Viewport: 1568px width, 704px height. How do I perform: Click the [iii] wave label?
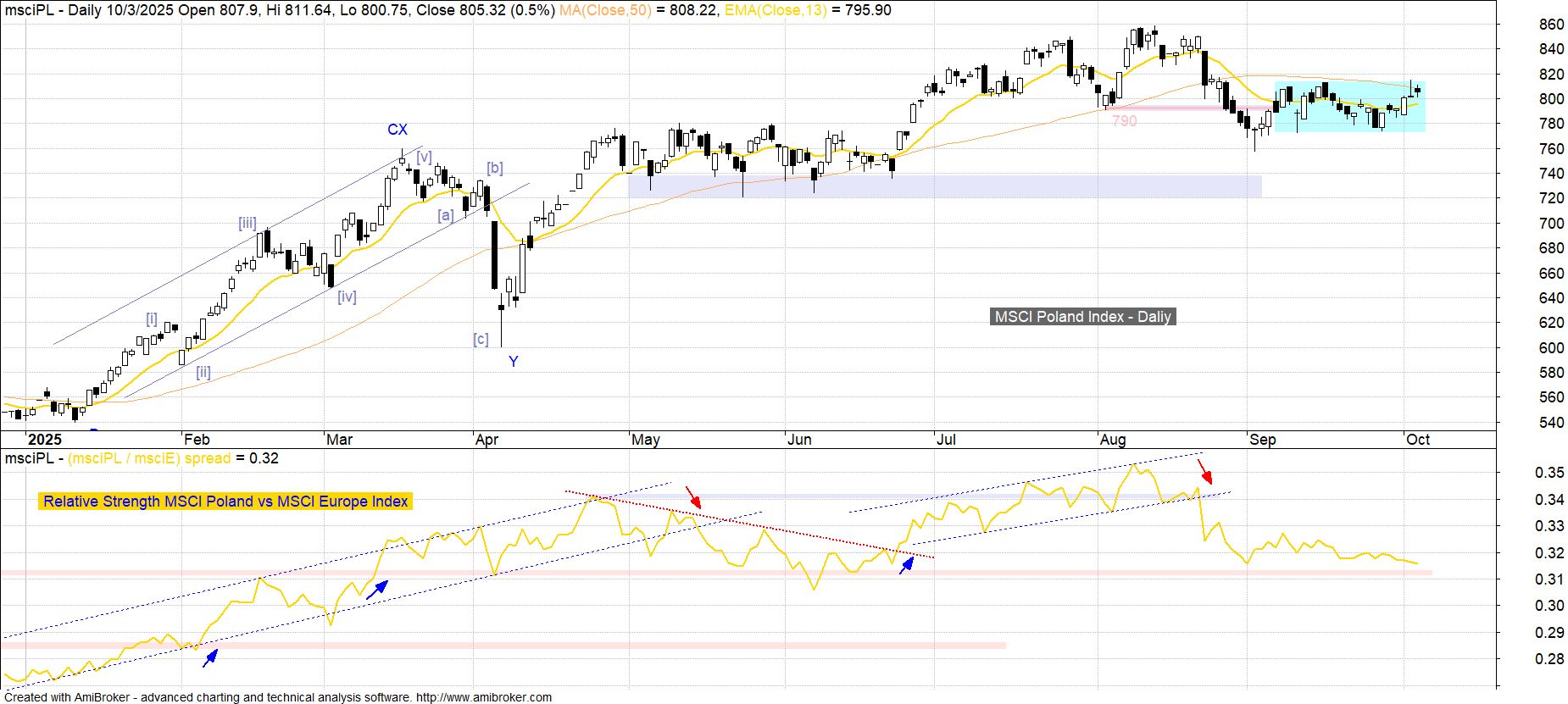247,224
